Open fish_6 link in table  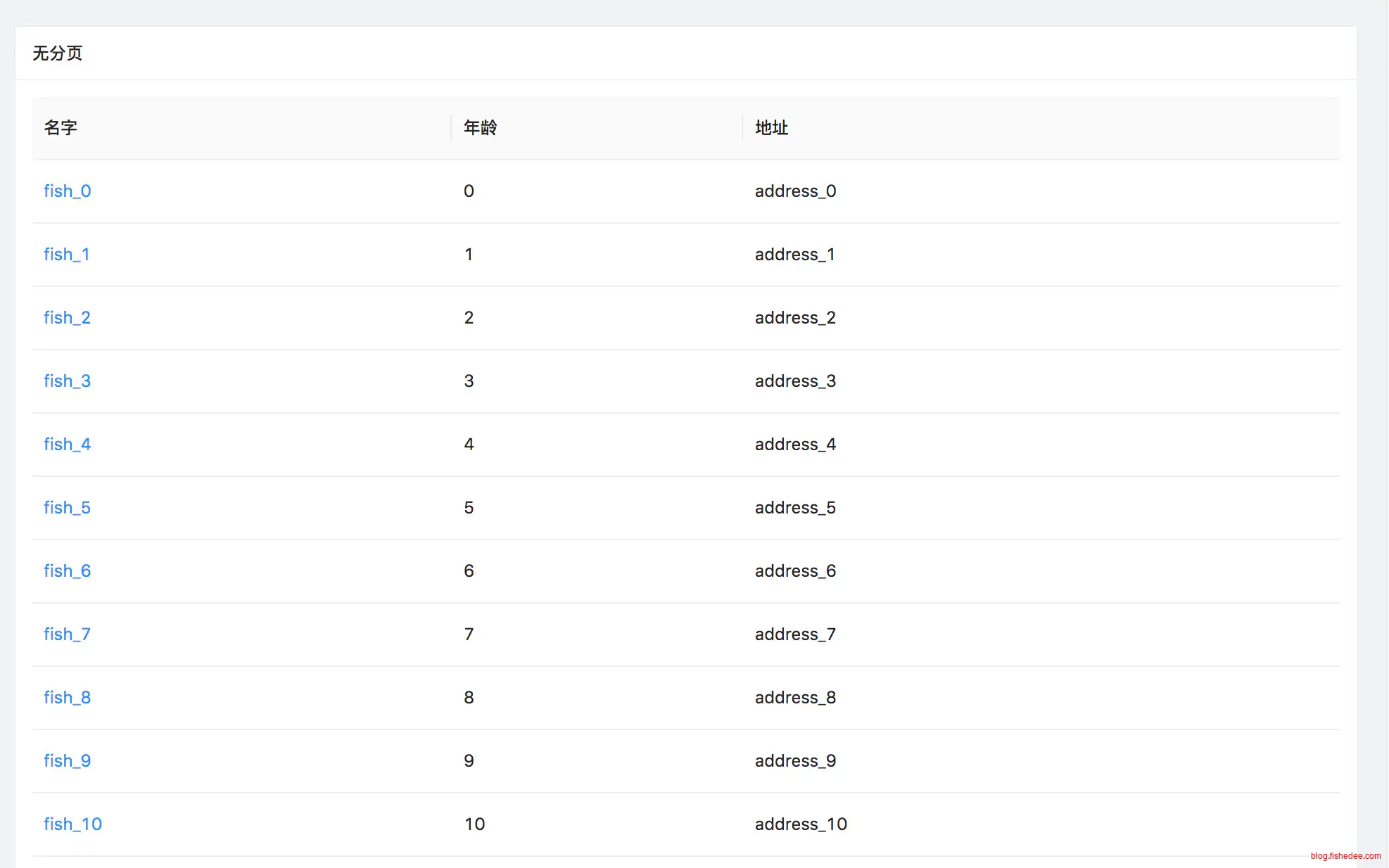pyautogui.click(x=67, y=571)
